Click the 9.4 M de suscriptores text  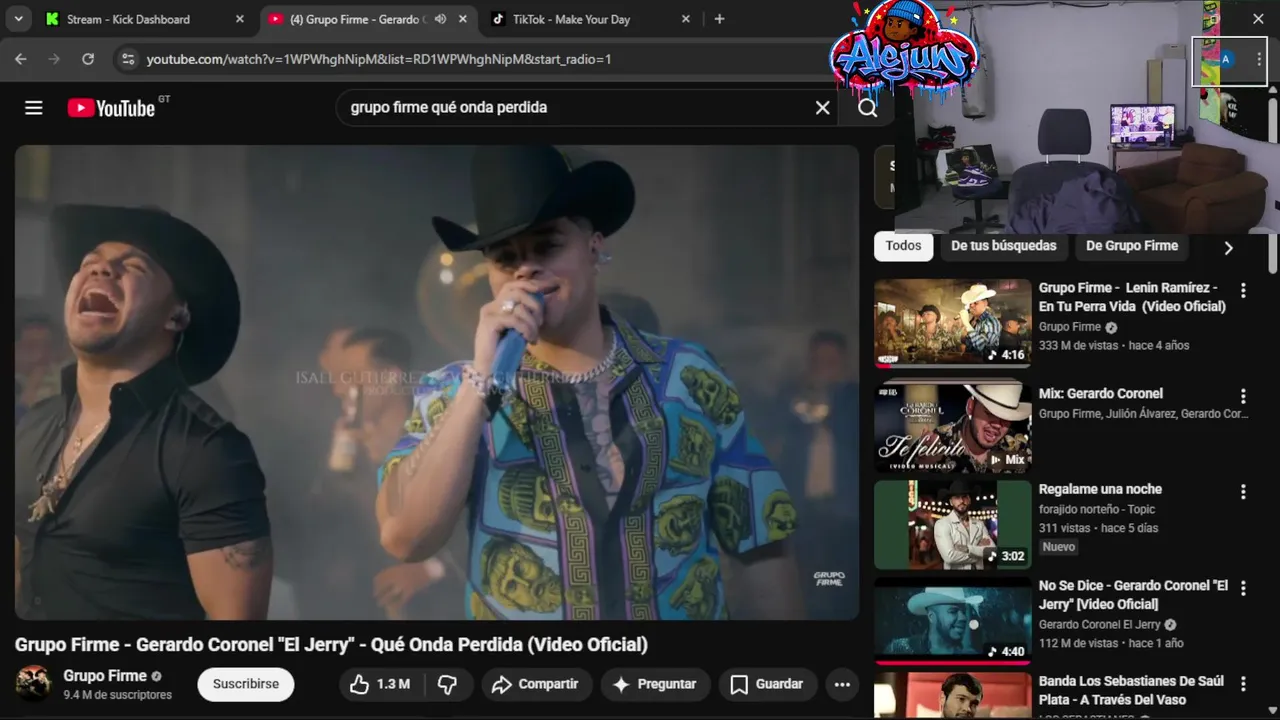(118, 695)
